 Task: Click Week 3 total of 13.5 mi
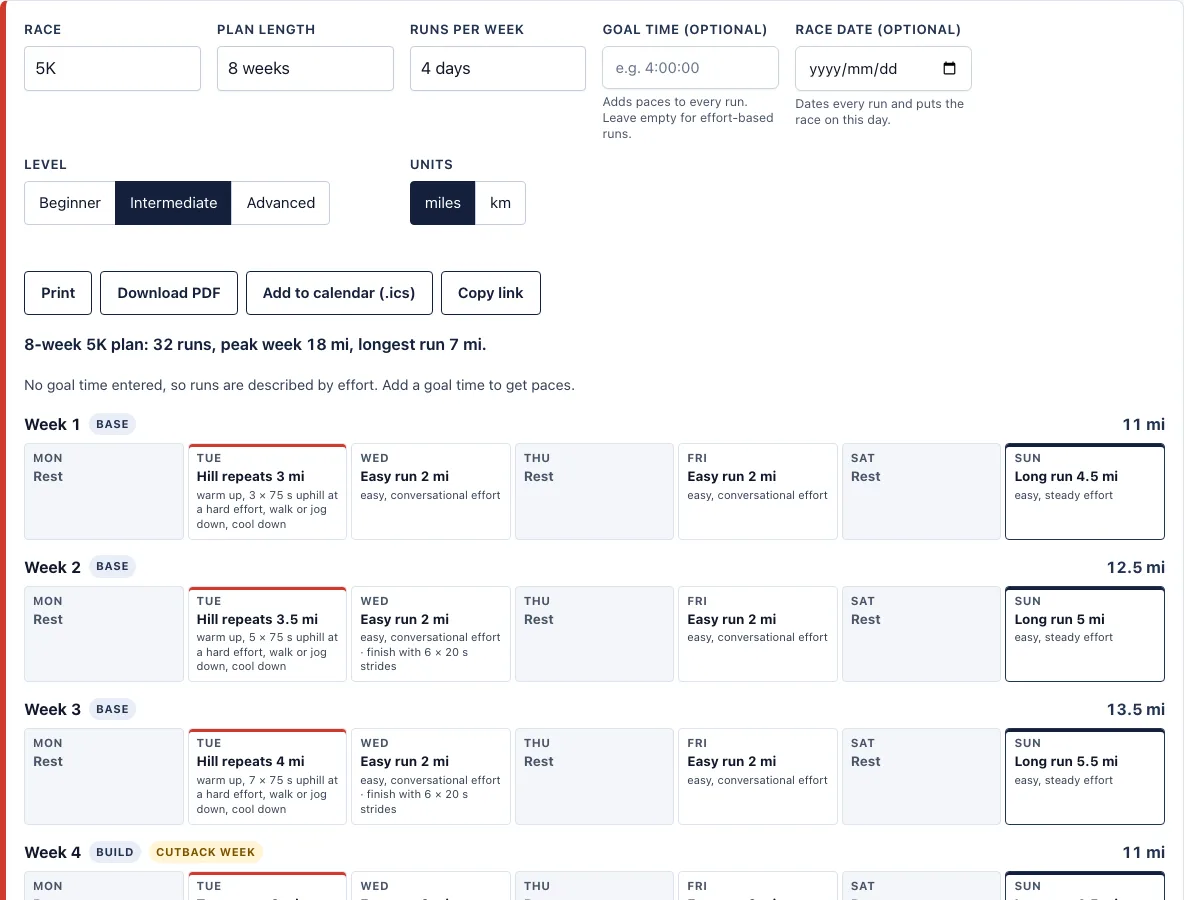(1136, 710)
